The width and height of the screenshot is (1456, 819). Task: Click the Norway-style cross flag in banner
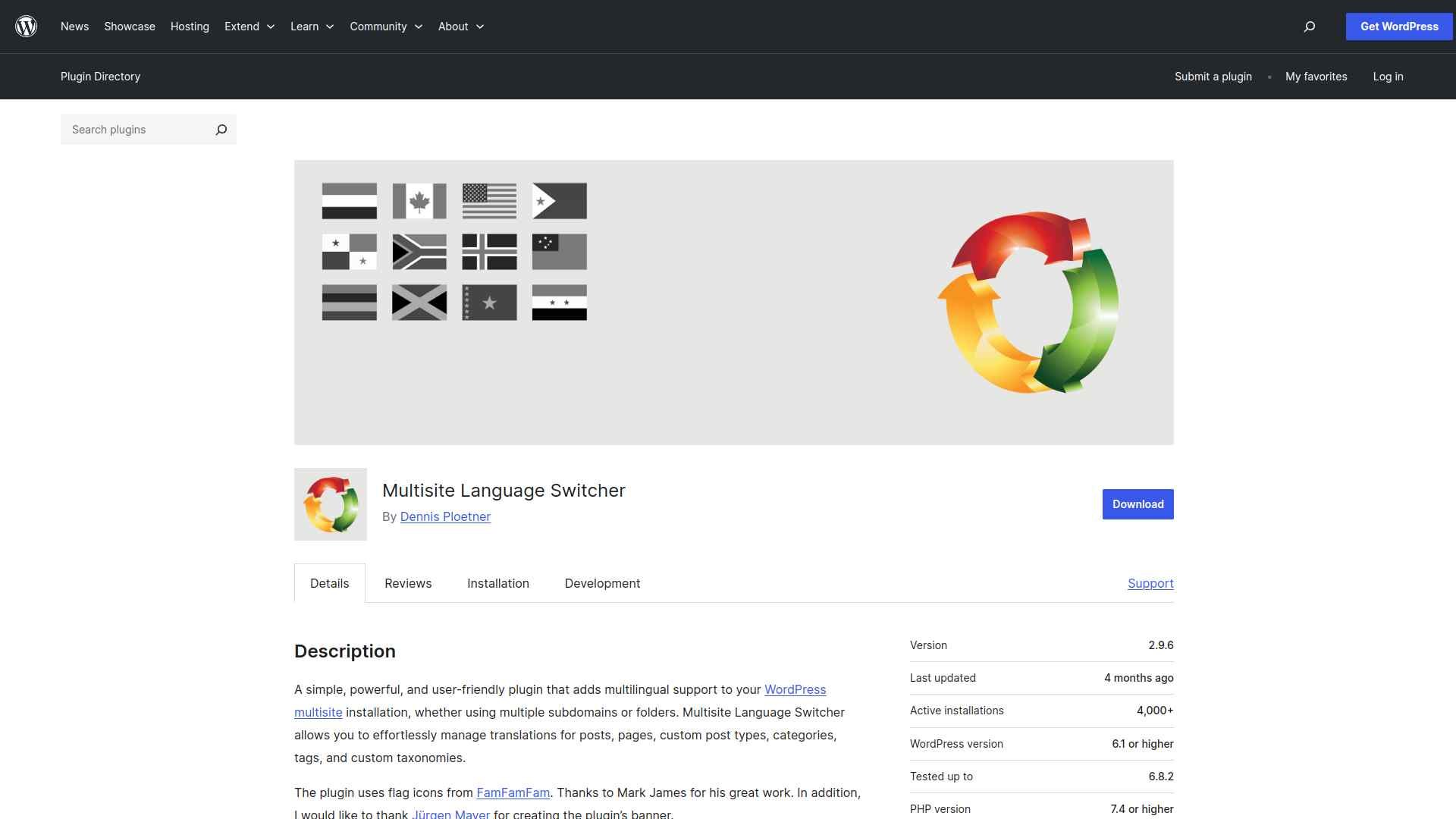(x=489, y=252)
